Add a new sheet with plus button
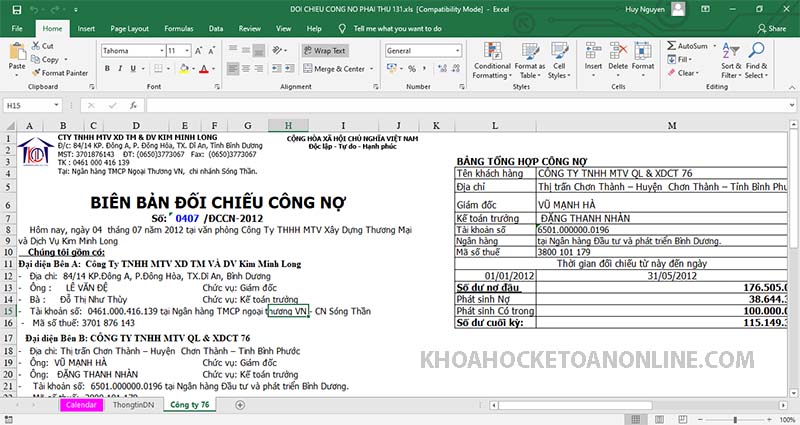Viewport: 800px width, 425px height. (x=239, y=405)
